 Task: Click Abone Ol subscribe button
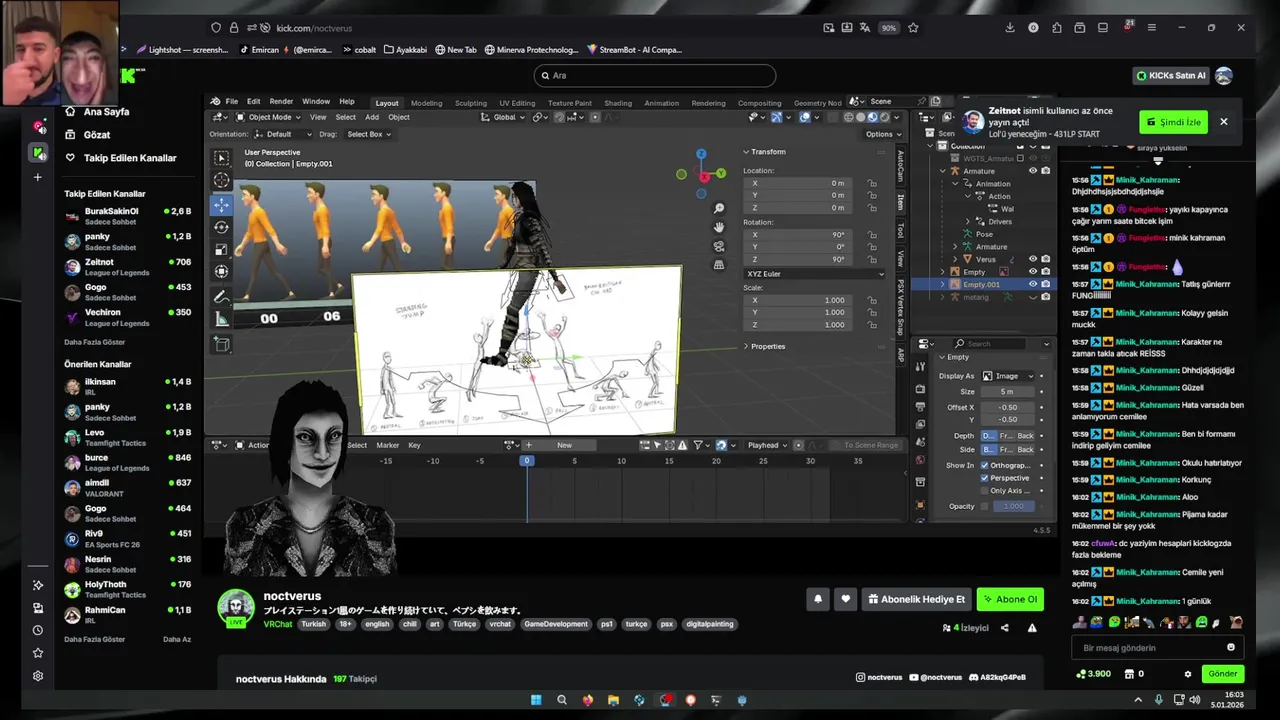pos(1010,599)
